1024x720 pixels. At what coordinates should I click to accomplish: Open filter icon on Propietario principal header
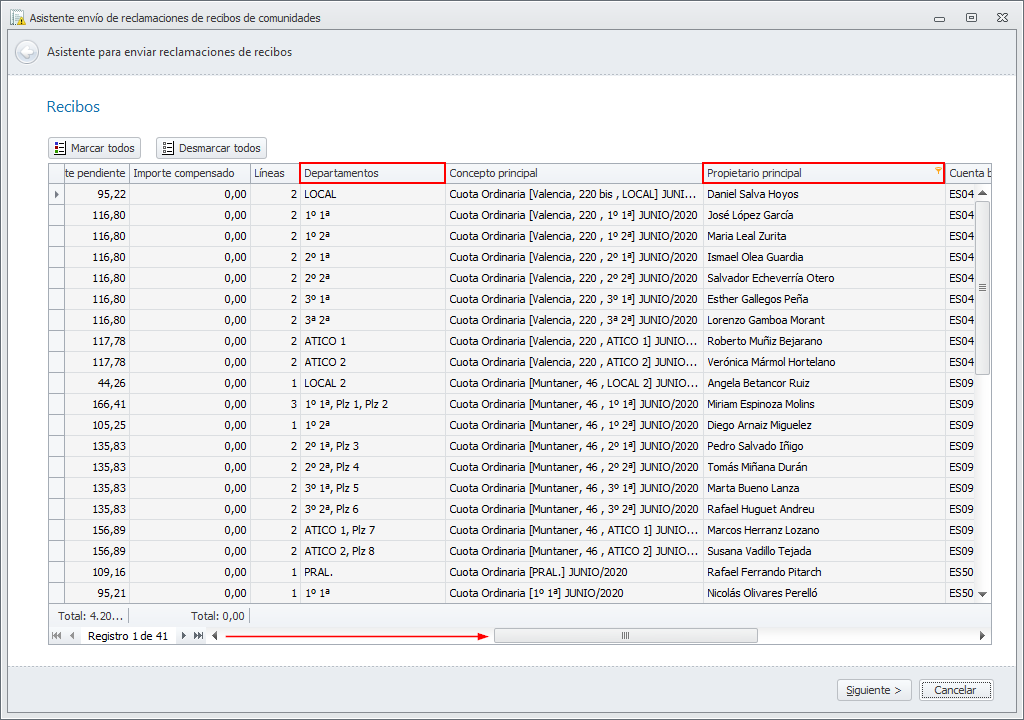938,171
